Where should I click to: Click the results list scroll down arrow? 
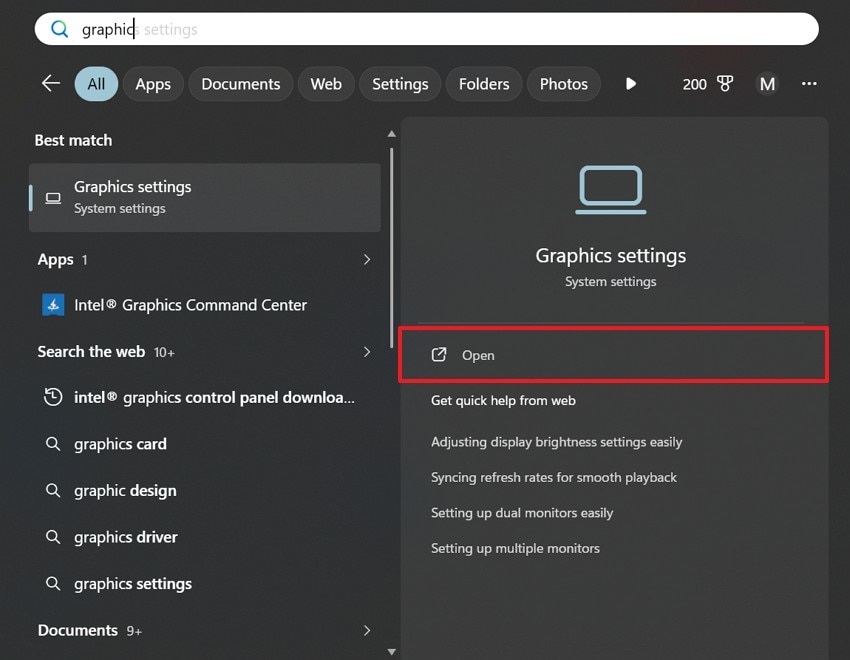point(391,652)
